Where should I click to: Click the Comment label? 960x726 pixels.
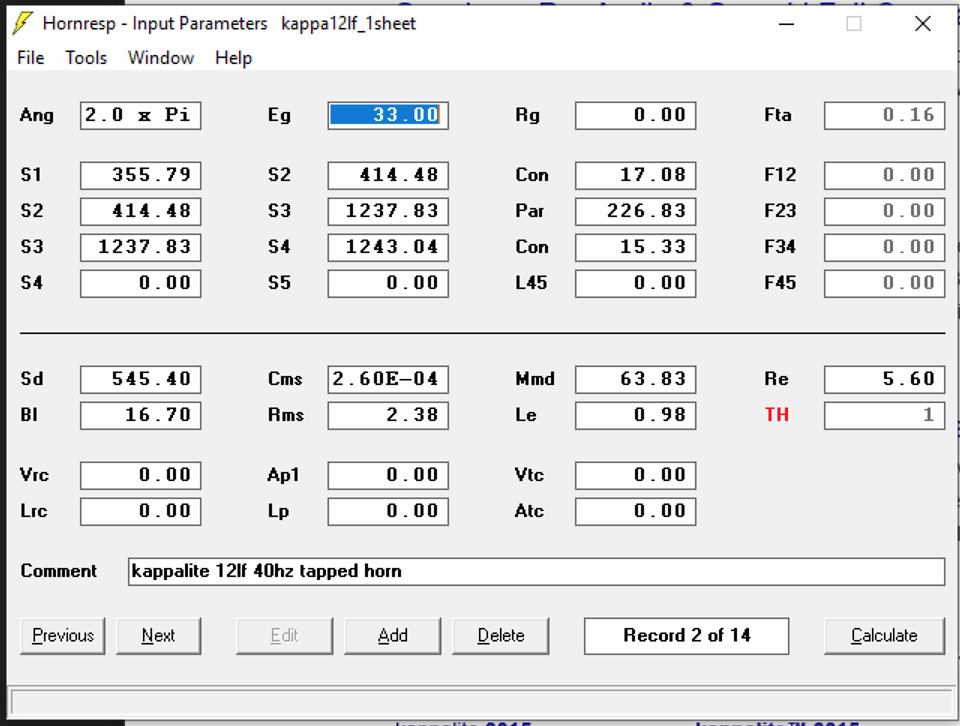59,571
